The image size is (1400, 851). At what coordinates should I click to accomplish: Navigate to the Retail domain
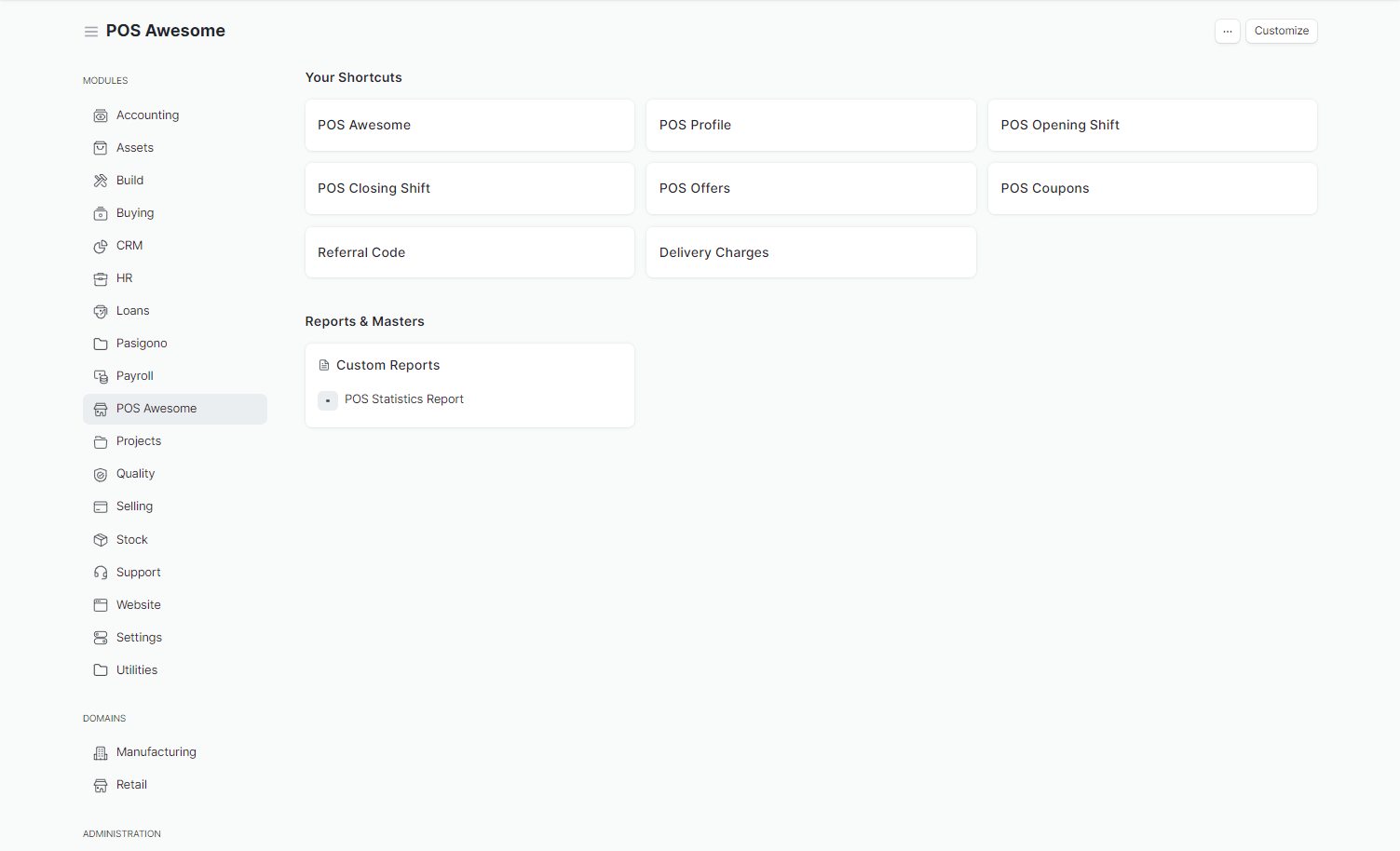[131, 785]
